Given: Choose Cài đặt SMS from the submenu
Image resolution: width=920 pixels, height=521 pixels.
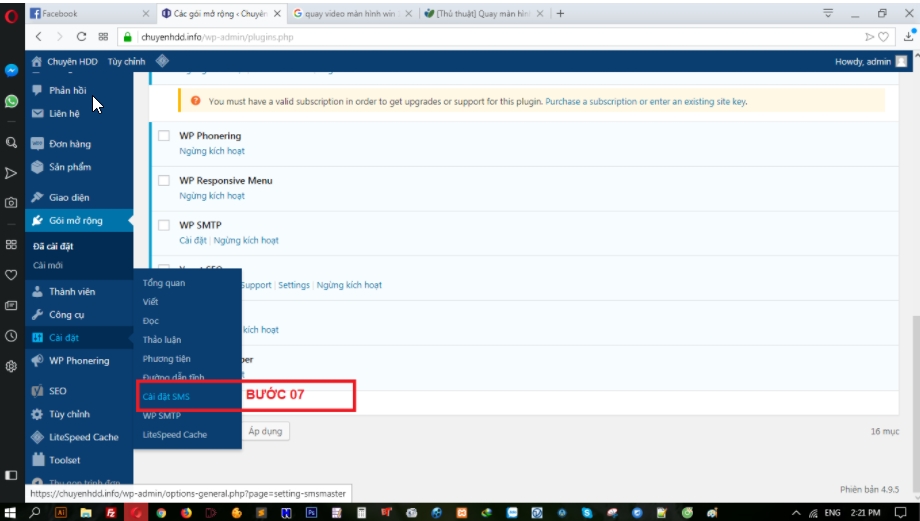Looking at the screenshot, I should [166, 397].
